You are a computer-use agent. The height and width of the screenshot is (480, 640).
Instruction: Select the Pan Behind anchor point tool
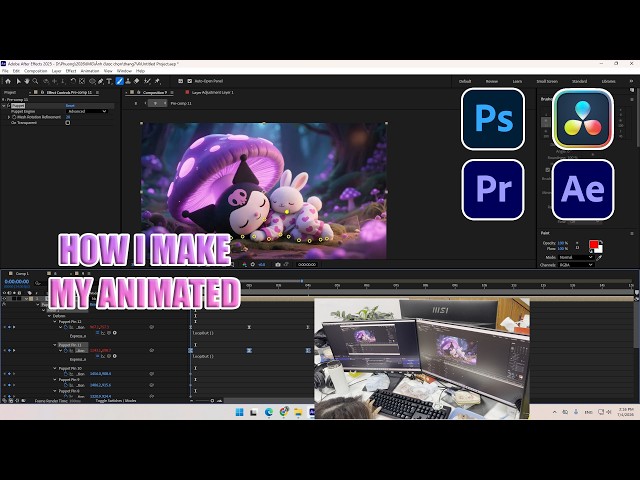pos(82,81)
